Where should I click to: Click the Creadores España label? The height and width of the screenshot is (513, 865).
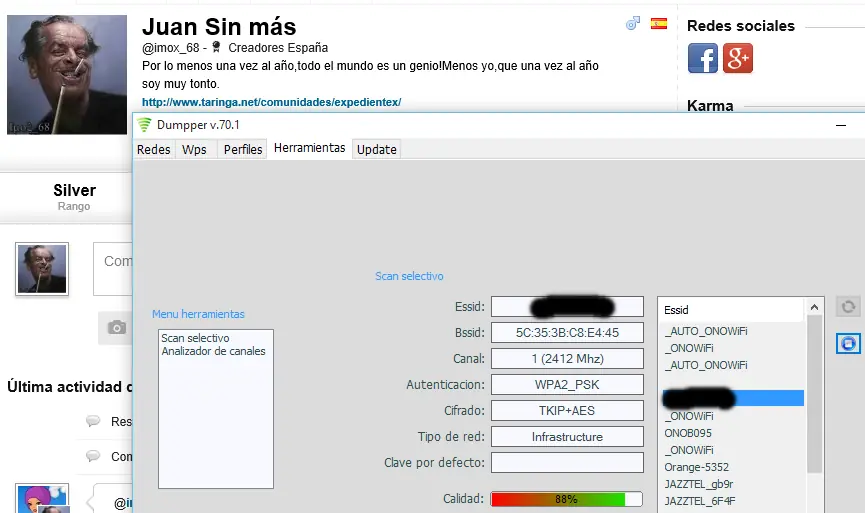[278, 48]
